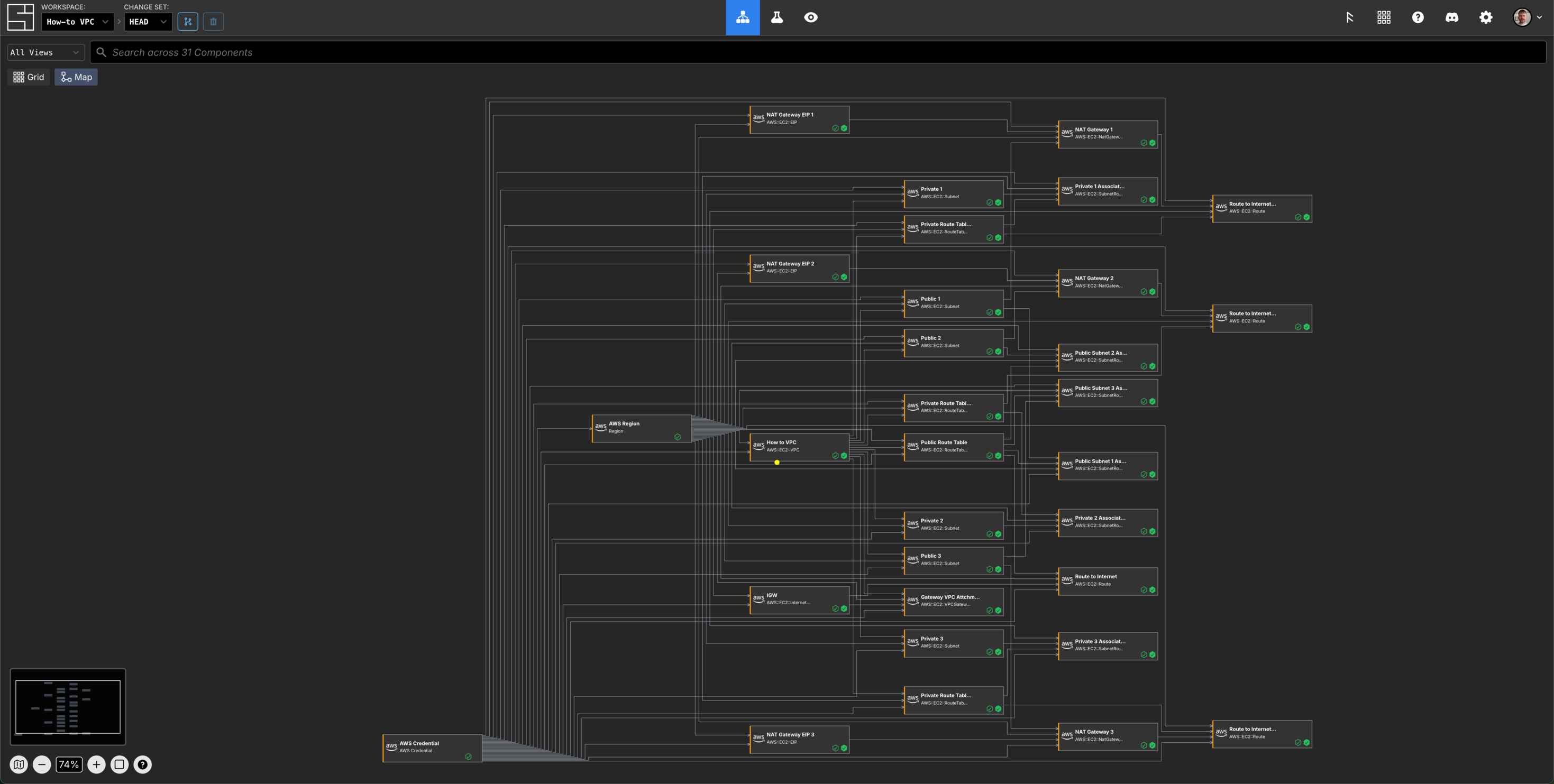1554x784 pixels.
Task: Open the user profile avatar menu
Action: 1527,17
